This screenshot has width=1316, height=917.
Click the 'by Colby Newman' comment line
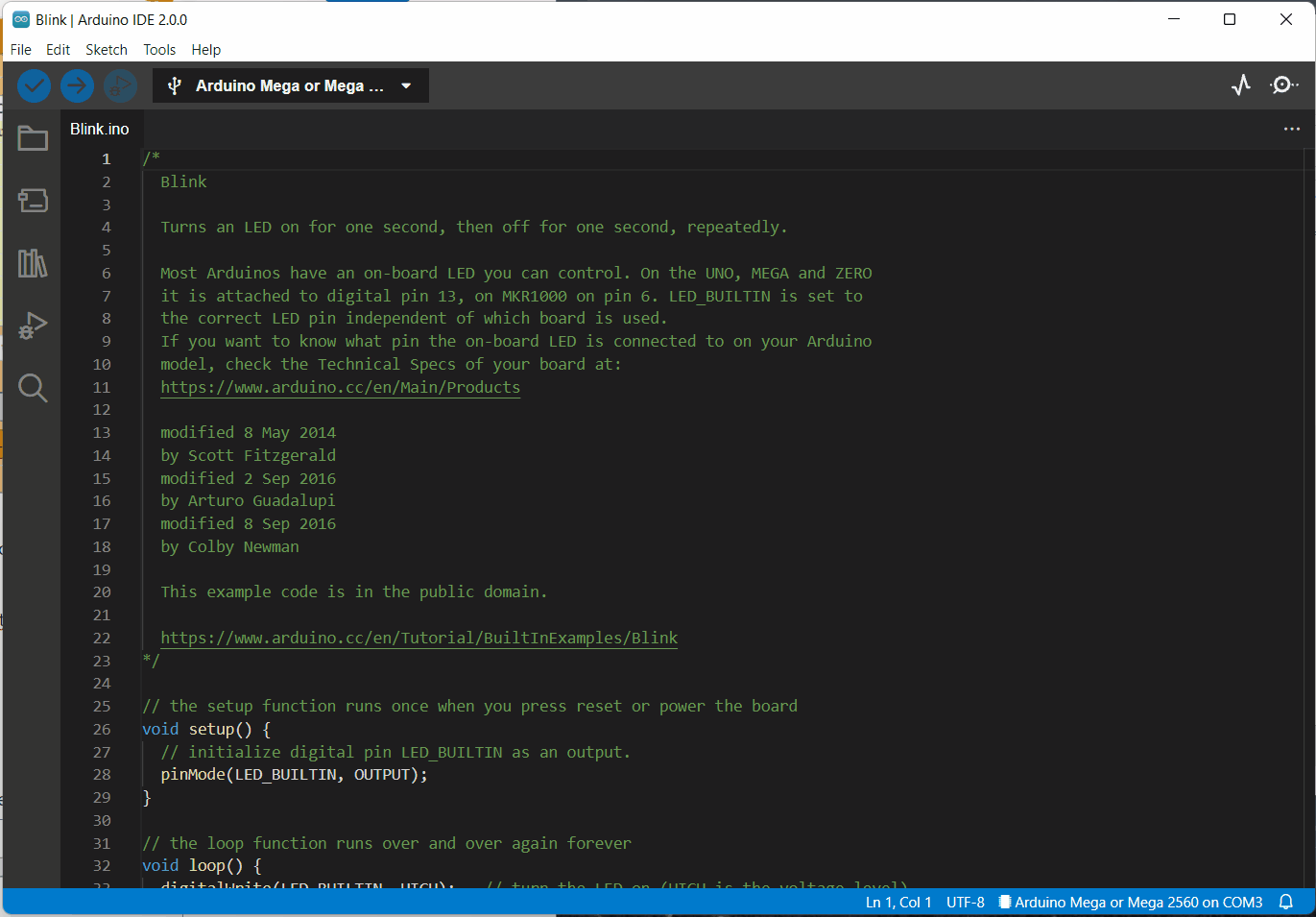click(229, 546)
